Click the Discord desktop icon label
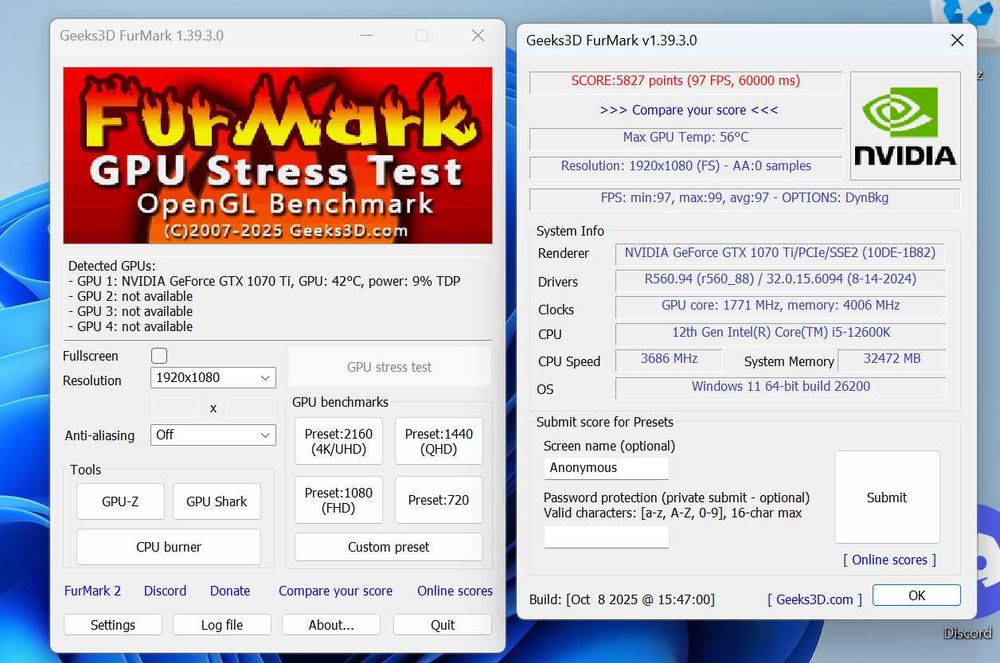1000x663 pixels. (x=967, y=633)
